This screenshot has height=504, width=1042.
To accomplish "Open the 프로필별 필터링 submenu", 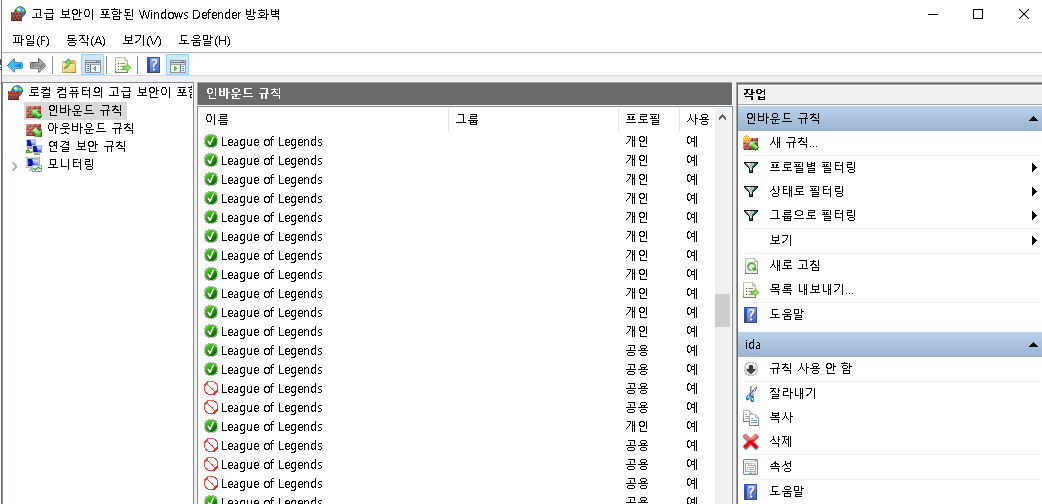I will [x=889, y=168].
